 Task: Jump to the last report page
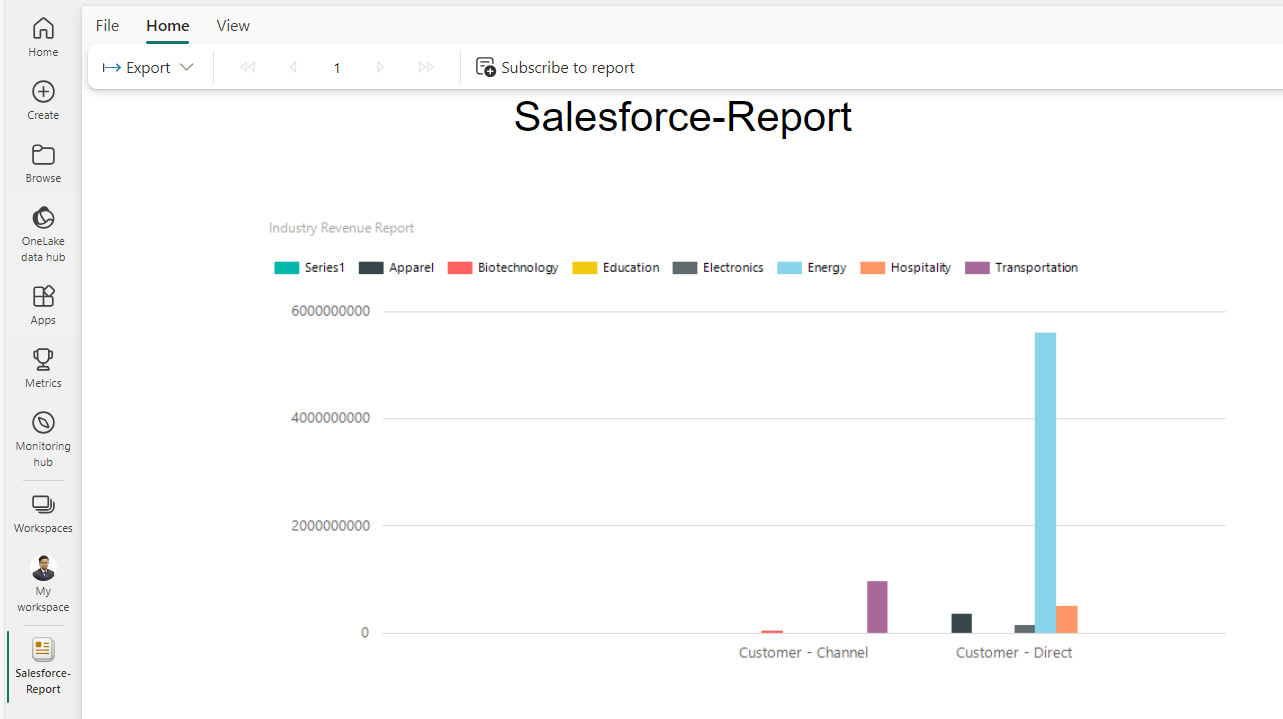click(426, 68)
